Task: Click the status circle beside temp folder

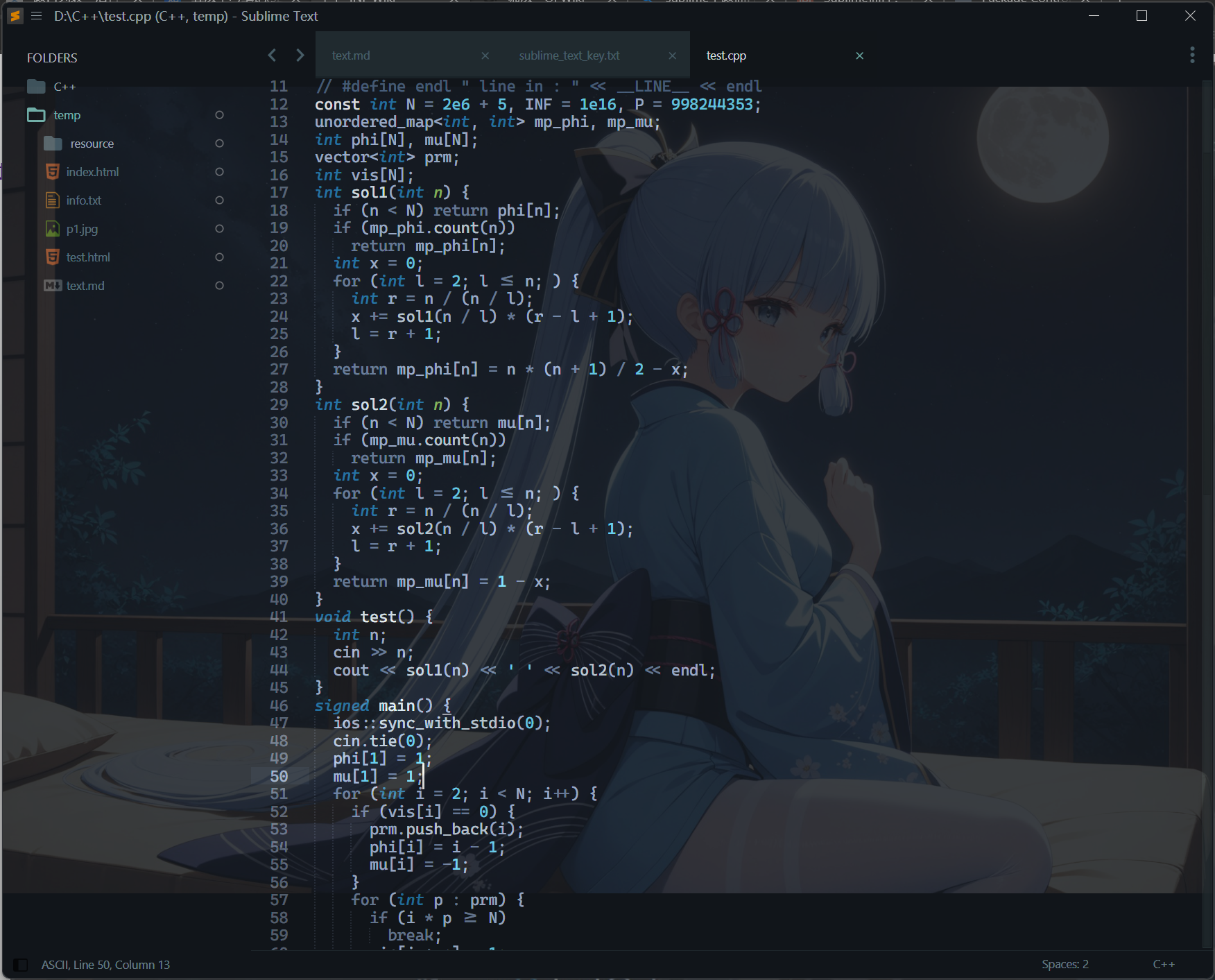Action: pyautogui.click(x=219, y=114)
